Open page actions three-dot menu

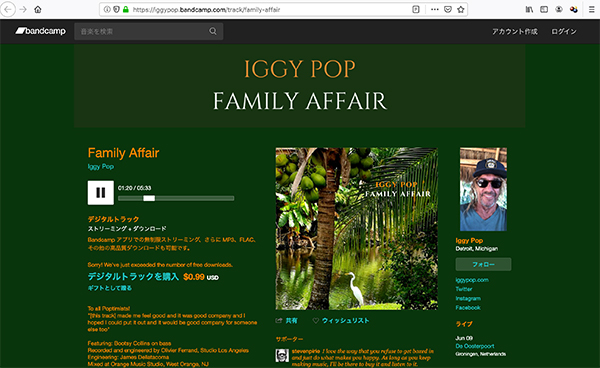click(x=435, y=10)
